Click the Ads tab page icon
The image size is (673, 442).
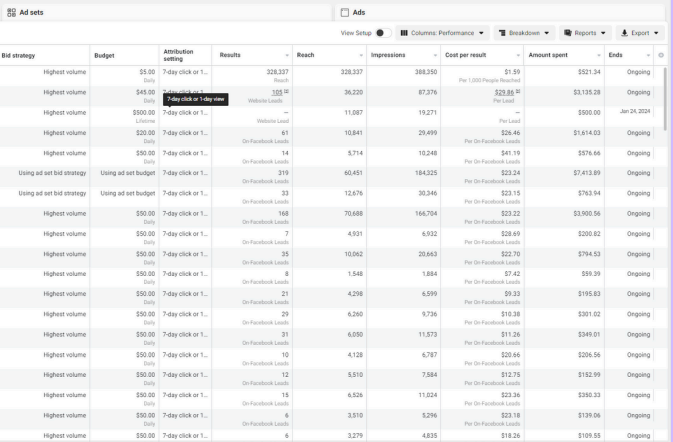coord(345,12)
